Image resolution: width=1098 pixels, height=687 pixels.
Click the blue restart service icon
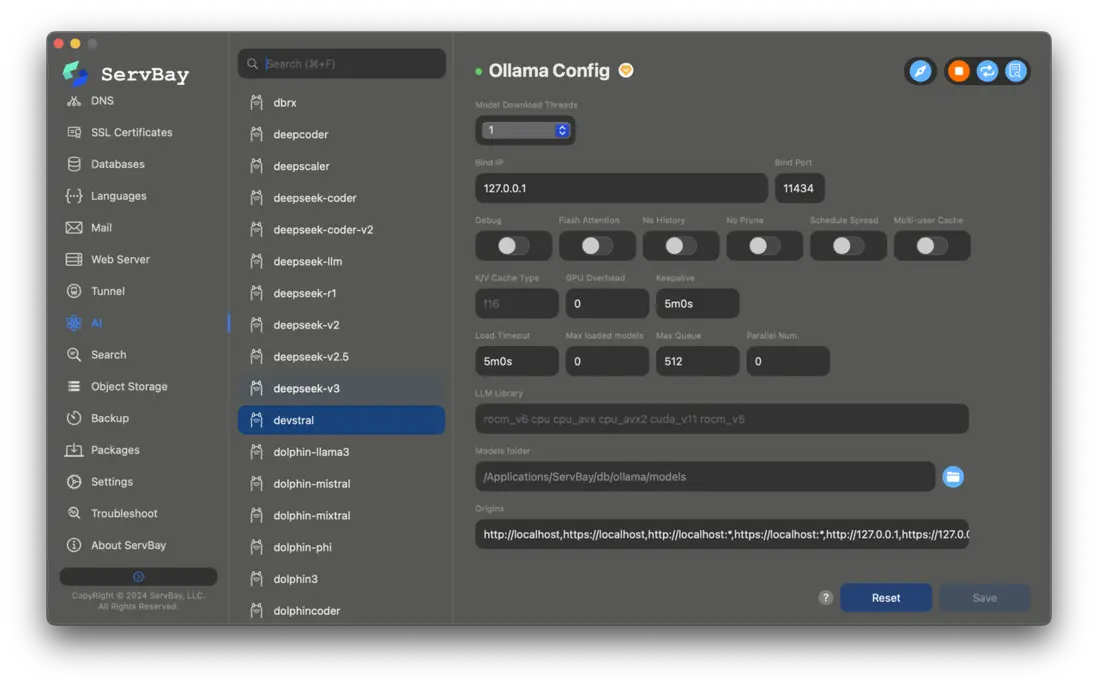pyautogui.click(x=987, y=71)
